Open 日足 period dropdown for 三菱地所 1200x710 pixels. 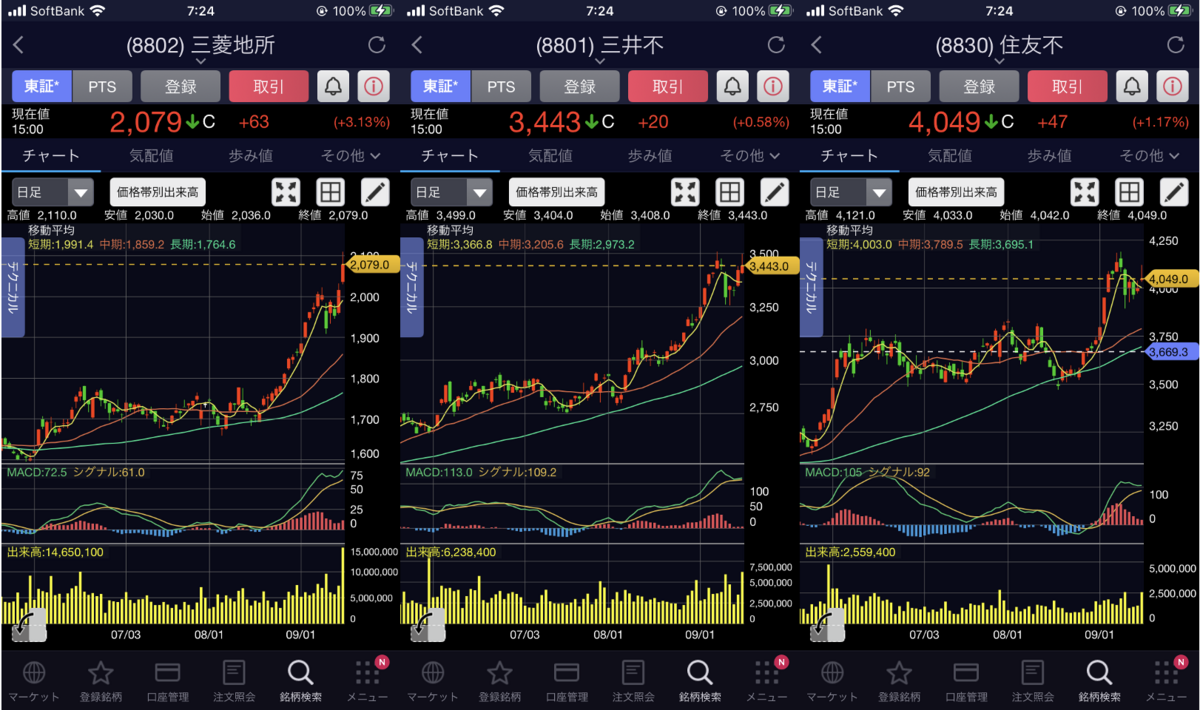(x=53, y=192)
